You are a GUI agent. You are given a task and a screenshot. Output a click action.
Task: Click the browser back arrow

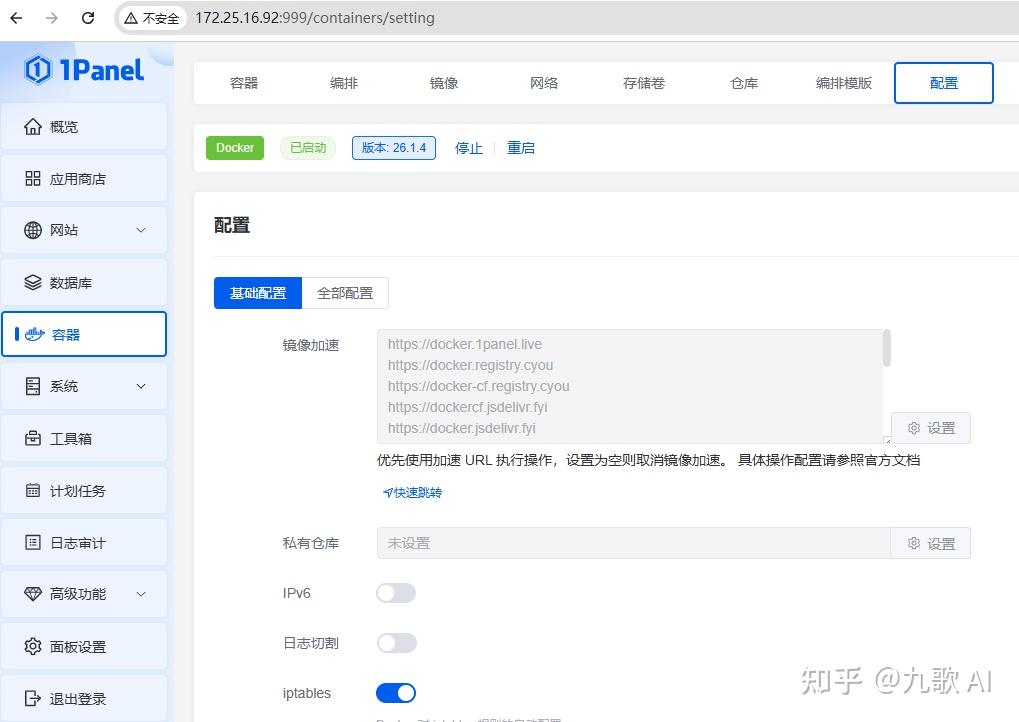(17, 18)
